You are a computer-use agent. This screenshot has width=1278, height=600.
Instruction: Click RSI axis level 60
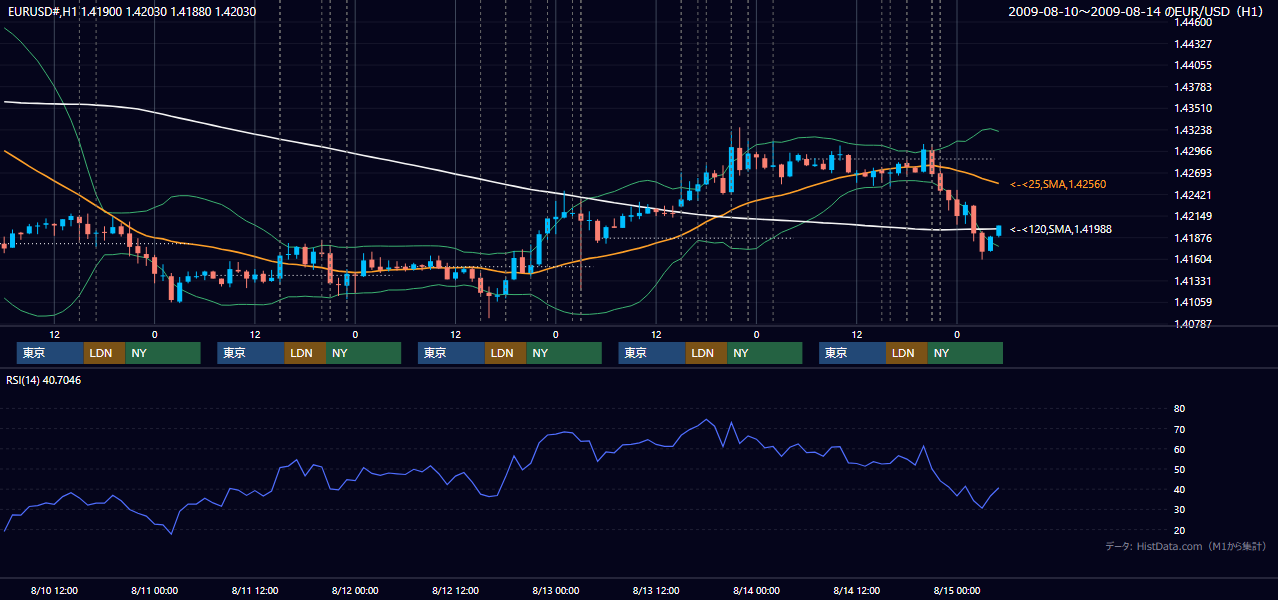[1179, 449]
